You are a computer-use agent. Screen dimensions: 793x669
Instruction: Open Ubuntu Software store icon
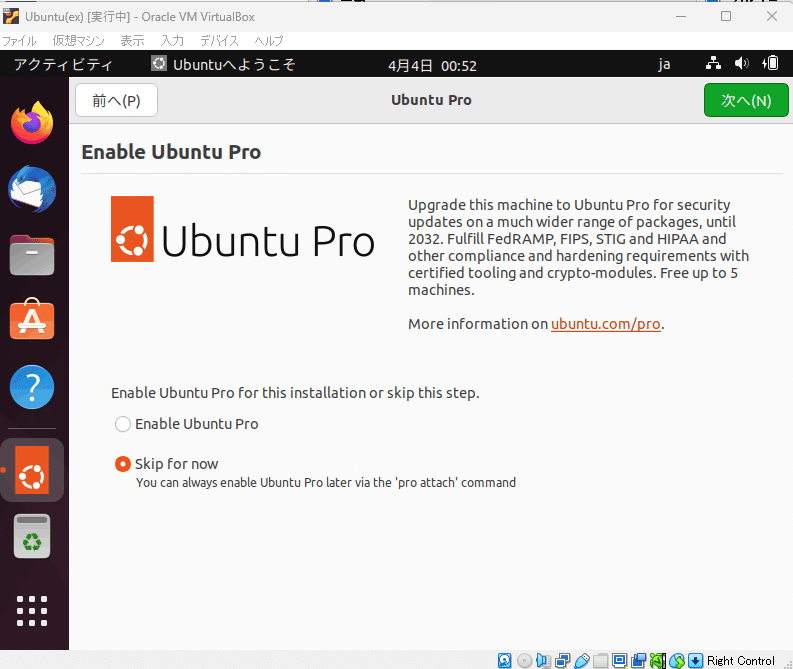[32, 319]
